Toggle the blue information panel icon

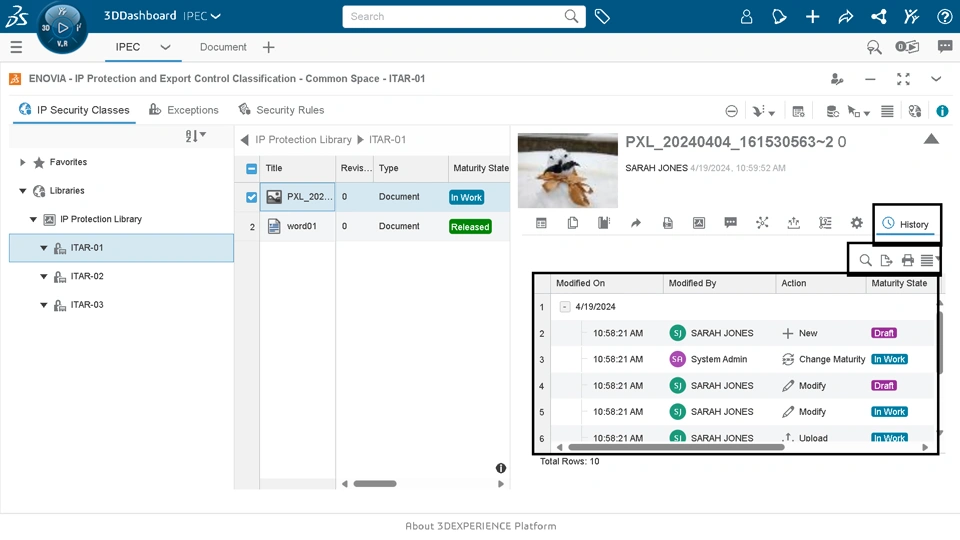(x=942, y=111)
